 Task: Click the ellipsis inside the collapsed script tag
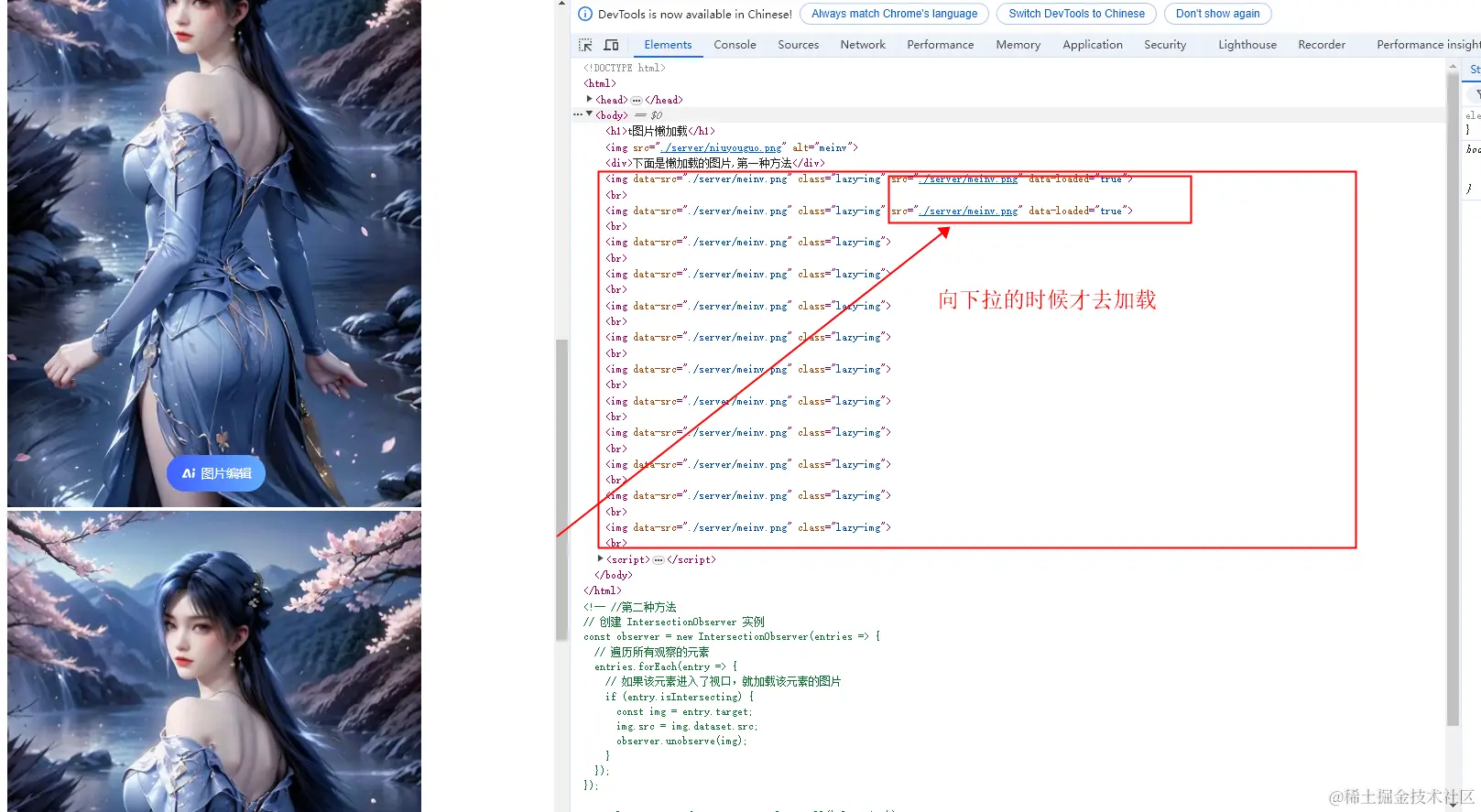659,559
